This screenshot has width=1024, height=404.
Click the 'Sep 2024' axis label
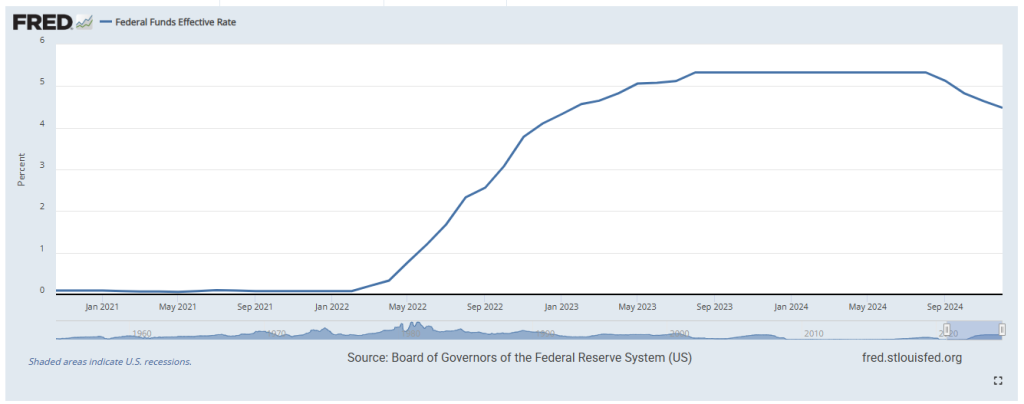[x=944, y=306]
